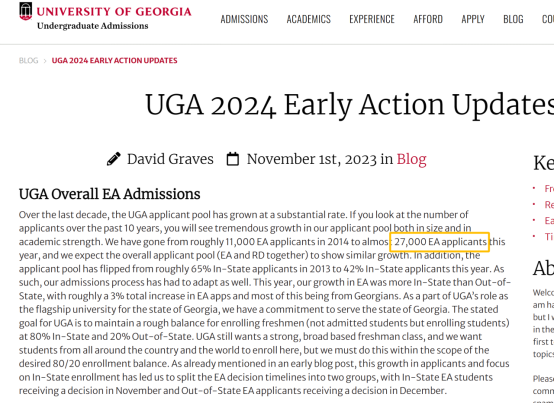Open the Academics menu

pyautogui.click(x=308, y=19)
